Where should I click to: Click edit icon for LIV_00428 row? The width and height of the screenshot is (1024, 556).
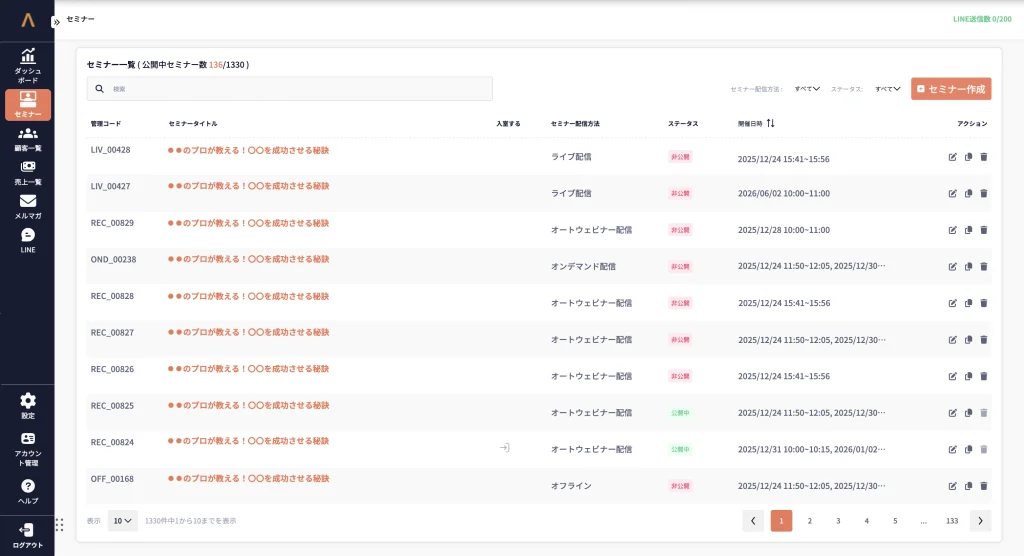pos(952,157)
